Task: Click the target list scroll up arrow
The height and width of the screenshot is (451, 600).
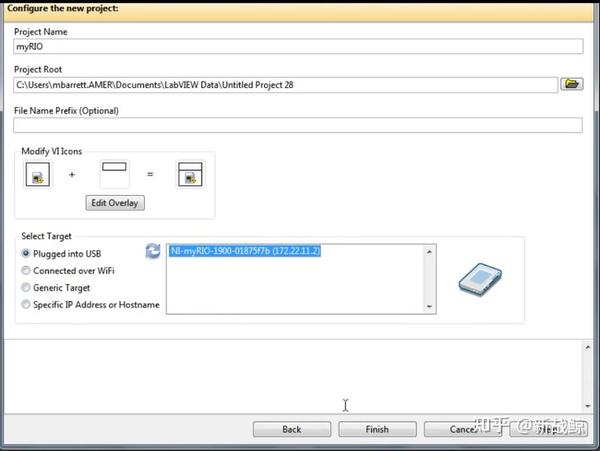Action: pyautogui.click(x=429, y=252)
